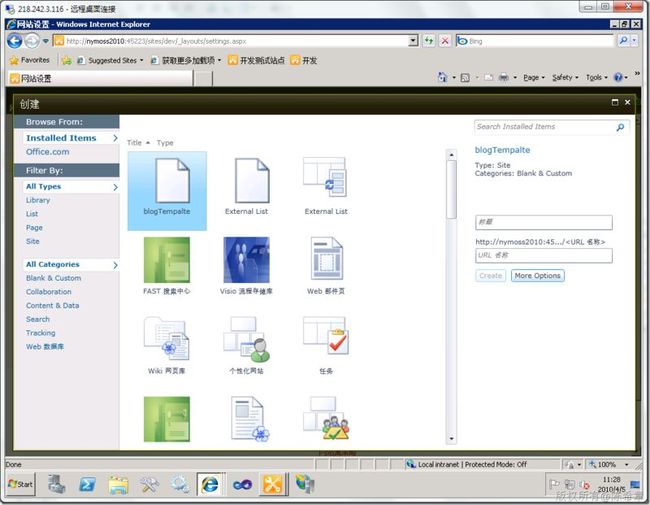Click the search icon in Search Installed Items
Screen dimensions: 650x505
pos(620,127)
